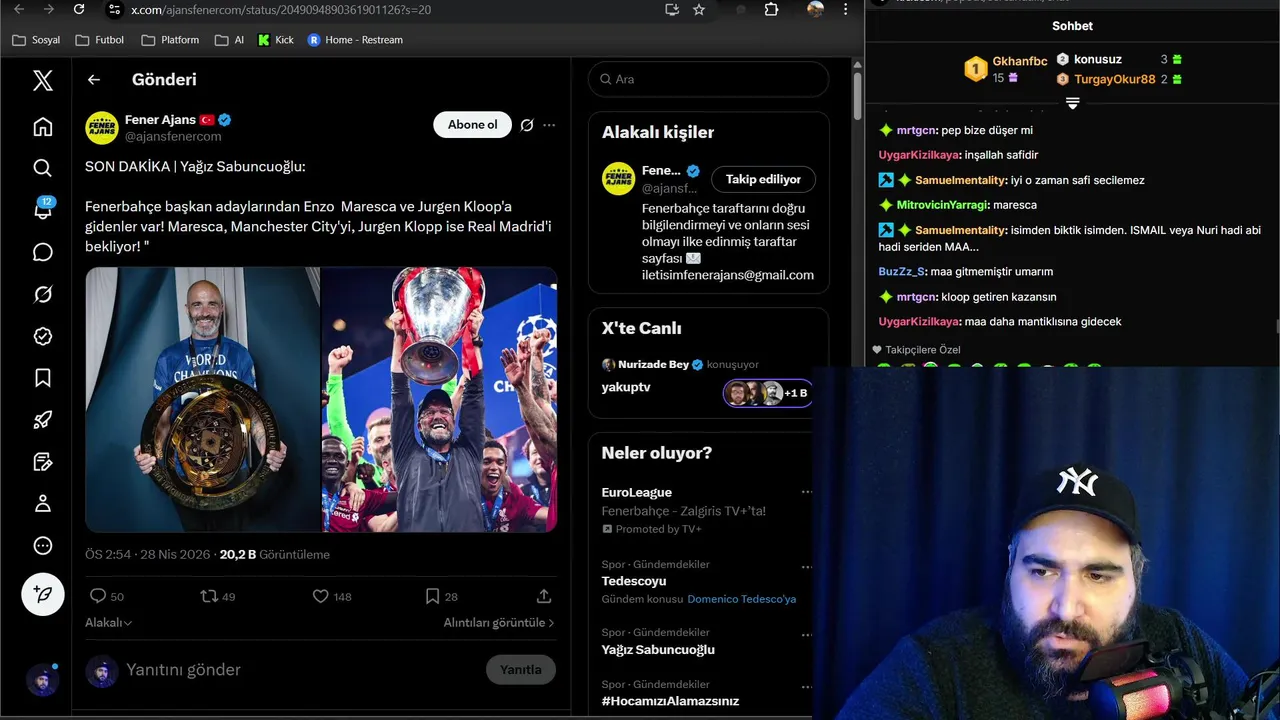
Task: Open the Klopp Champions League photo
Action: 439,399
